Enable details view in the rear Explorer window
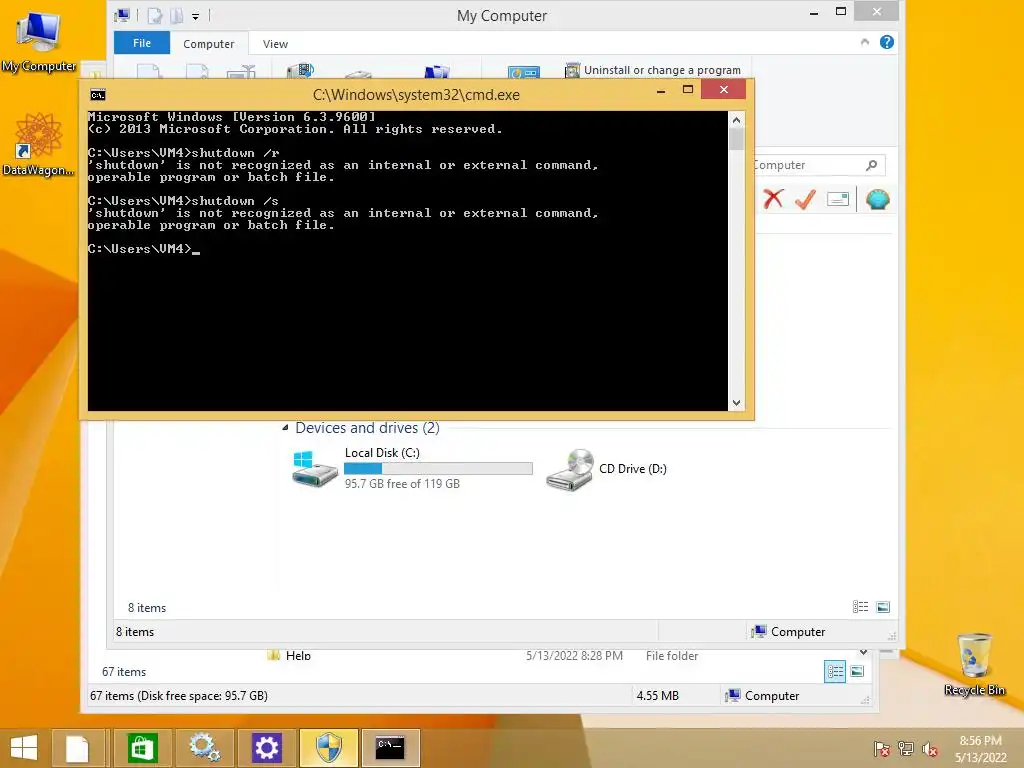Image resolution: width=1024 pixels, height=768 pixels. [835, 671]
